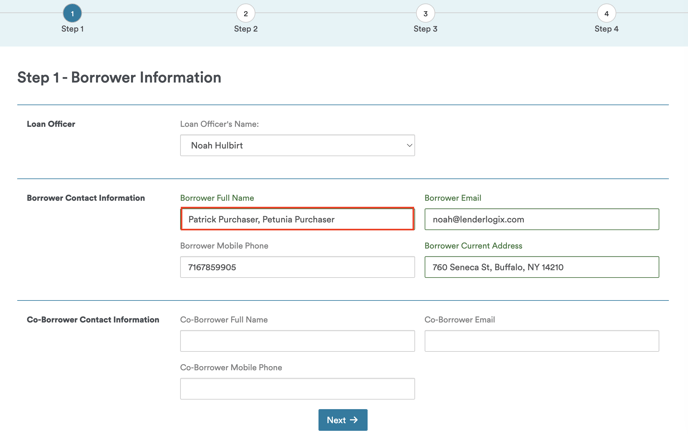Select the Step 1 circle indicator
Screen dimensions: 688x441
pyautogui.click(x=72, y=13)
